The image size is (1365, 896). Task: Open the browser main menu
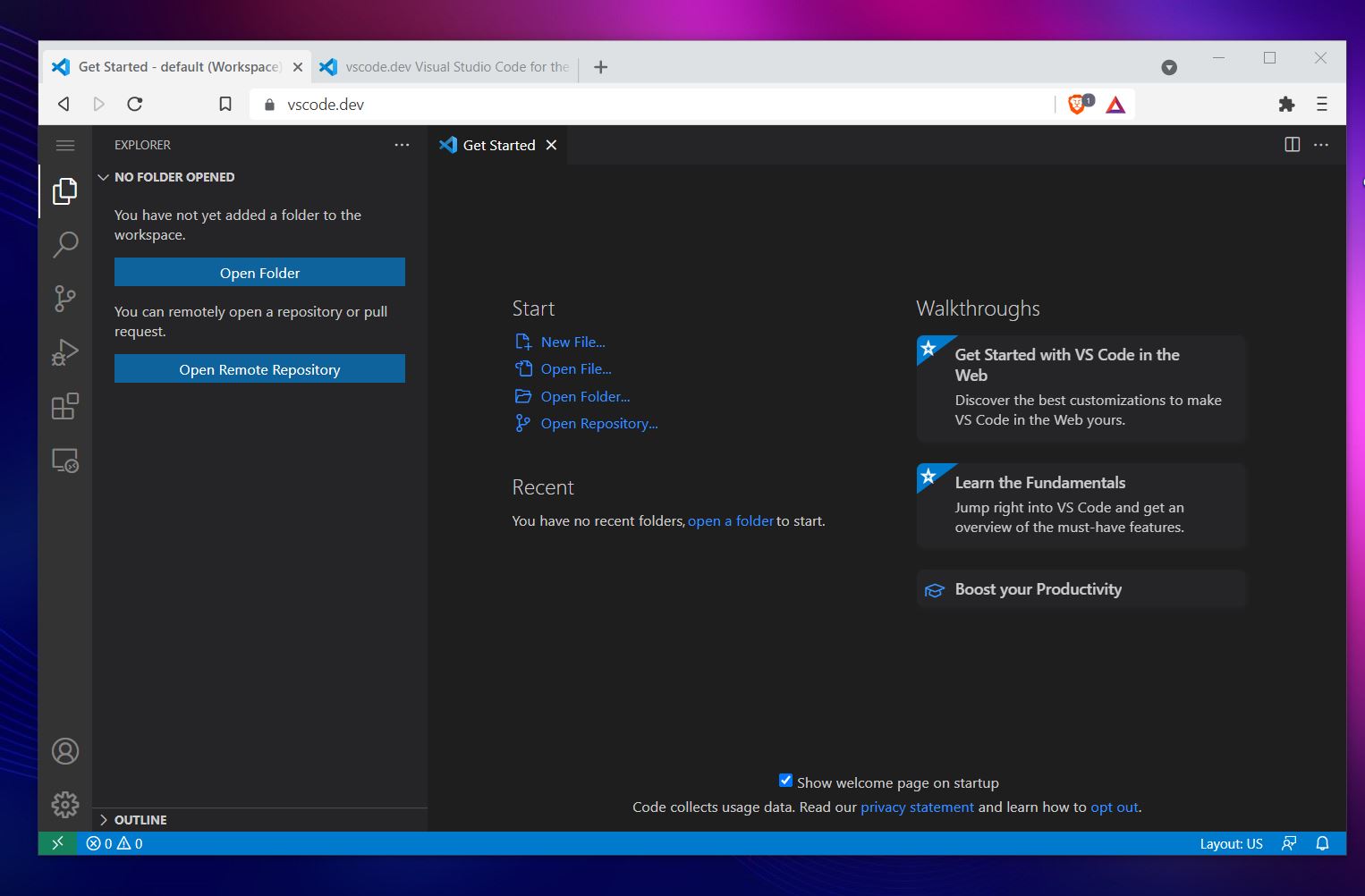point(1321,105)
